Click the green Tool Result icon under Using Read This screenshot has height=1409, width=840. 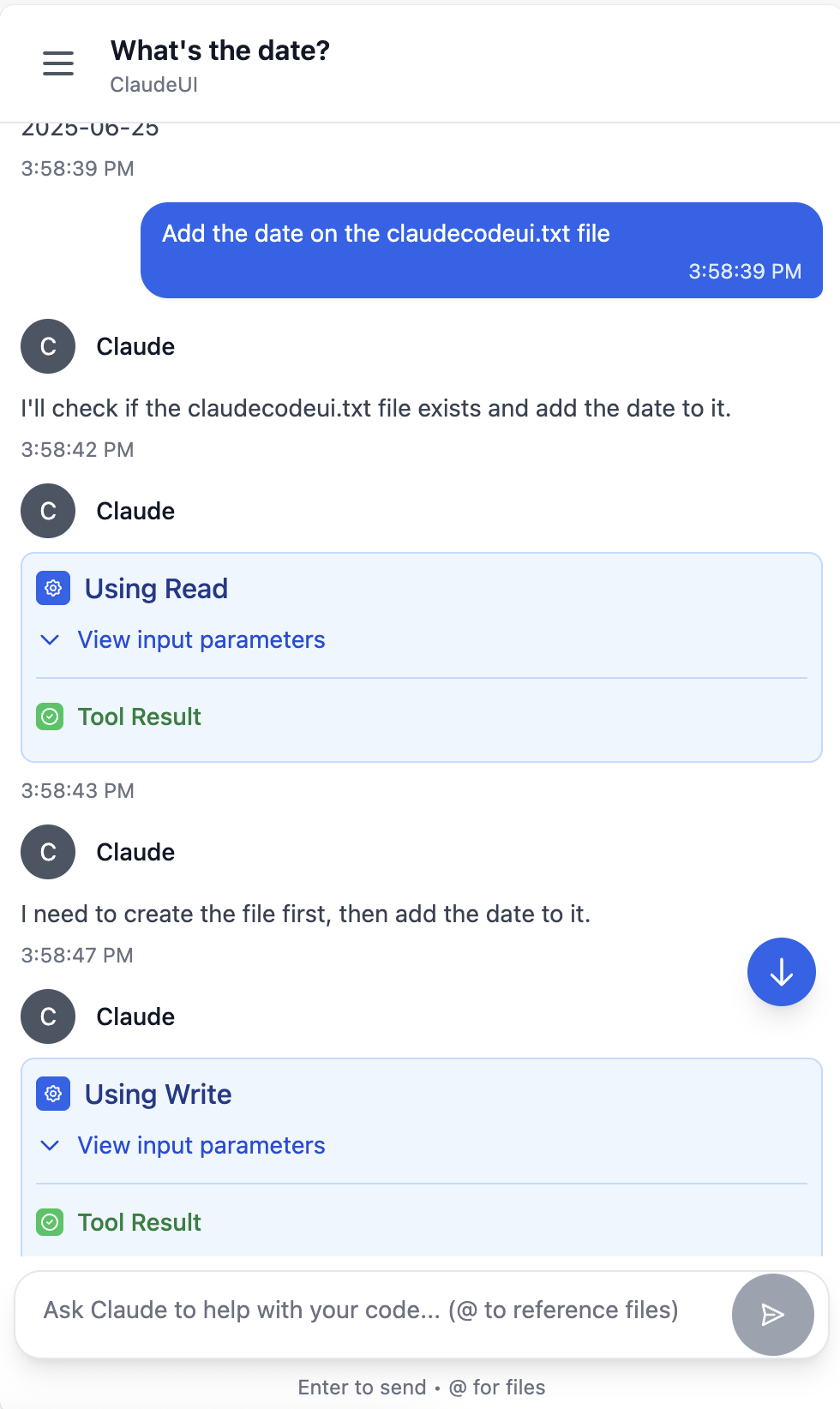point(50,716)
